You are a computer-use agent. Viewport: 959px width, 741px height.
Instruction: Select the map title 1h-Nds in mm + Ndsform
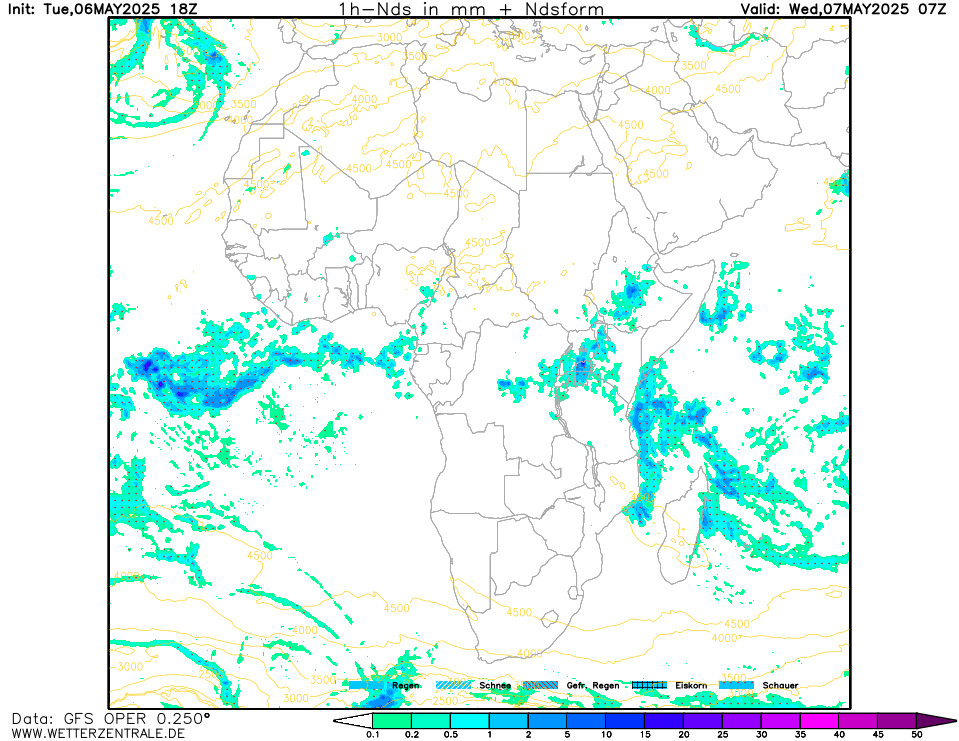point(471,9)
